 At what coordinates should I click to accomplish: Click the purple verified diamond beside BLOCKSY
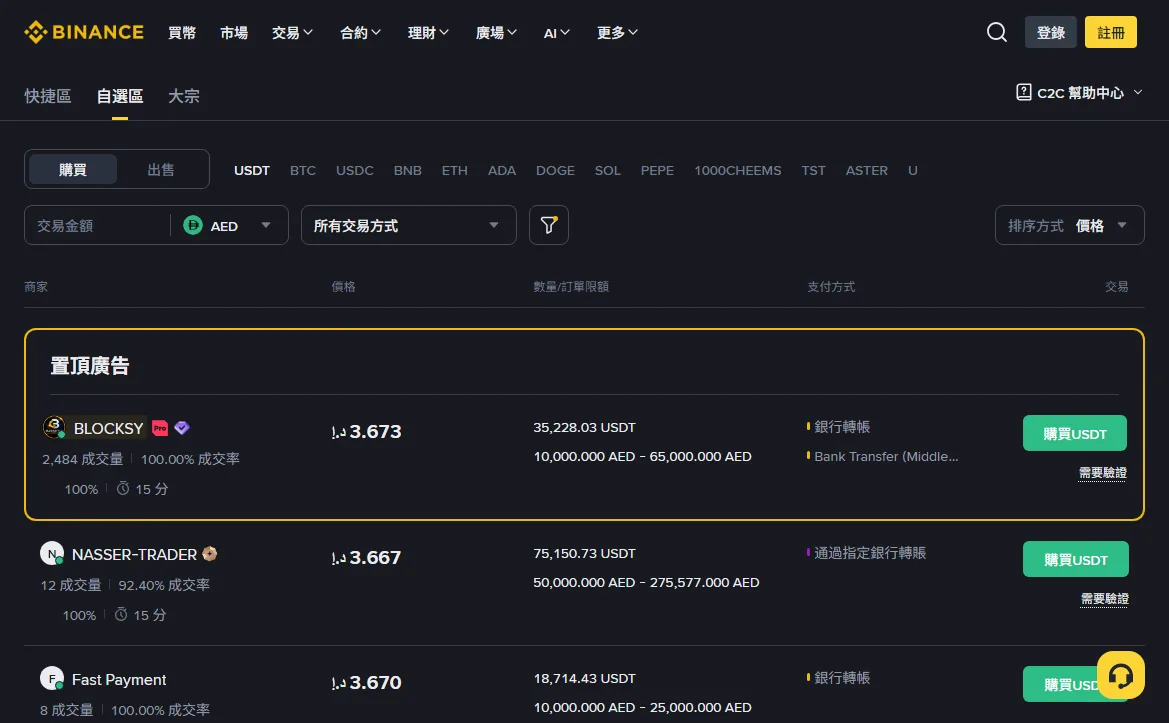[x=182, y=428]
